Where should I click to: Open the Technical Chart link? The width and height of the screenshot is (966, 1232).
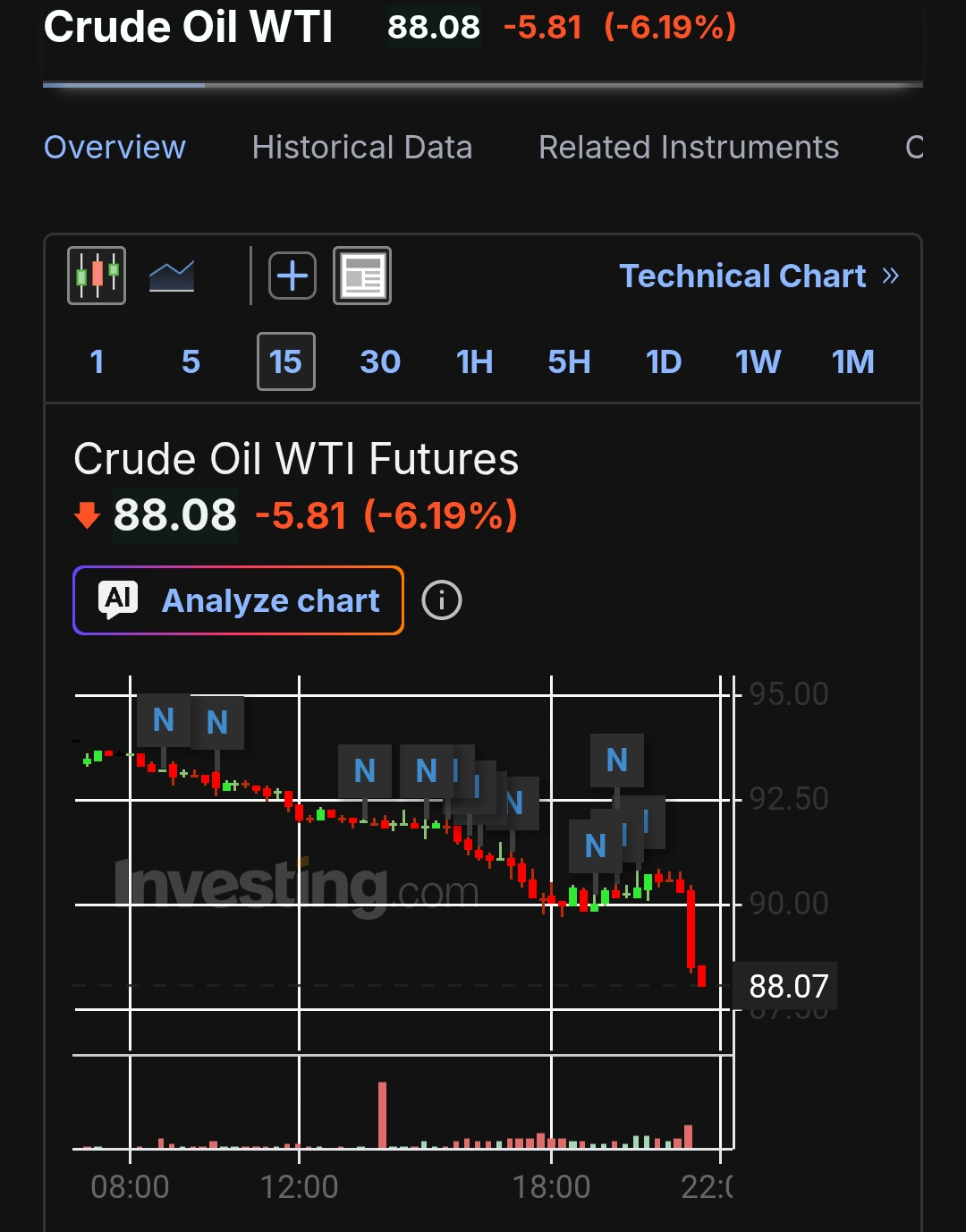743,276
